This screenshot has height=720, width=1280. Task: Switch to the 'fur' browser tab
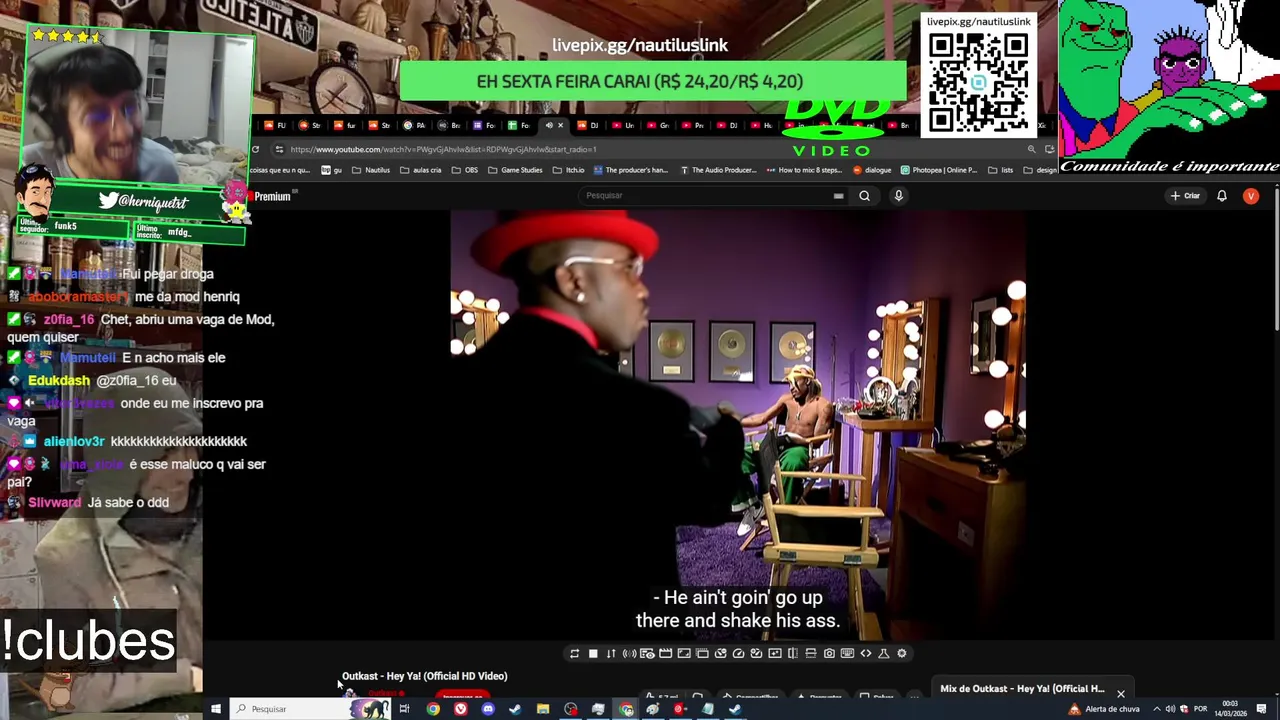[x=345, y=126]
